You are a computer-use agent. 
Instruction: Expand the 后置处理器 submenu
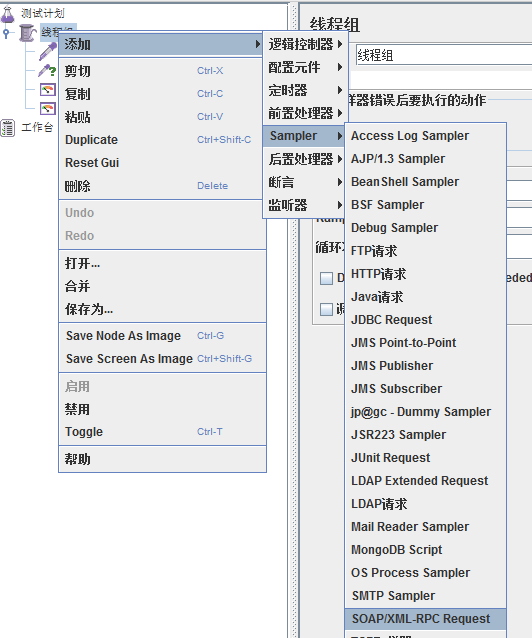point(305,159)
